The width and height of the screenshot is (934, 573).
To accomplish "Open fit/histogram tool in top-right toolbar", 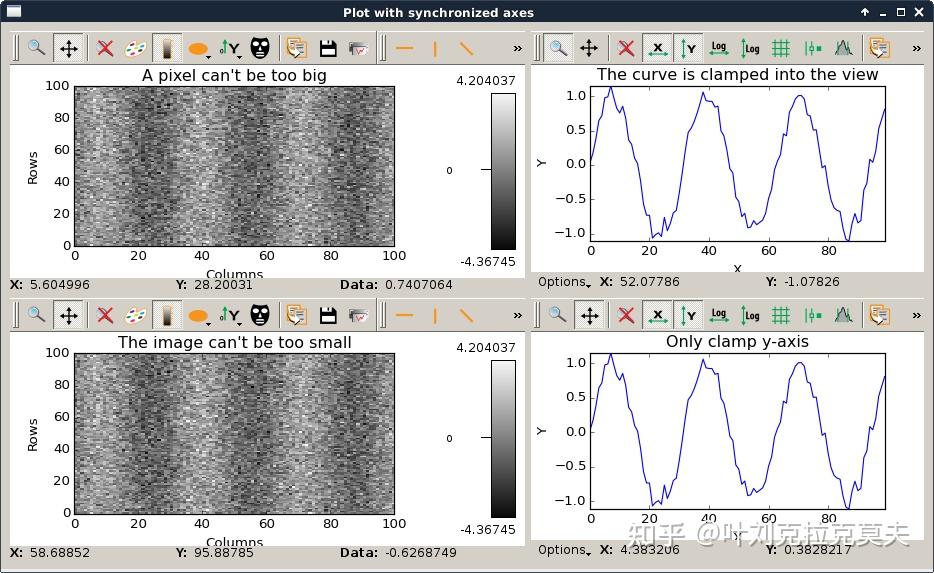I will click(x=843, y=48).
